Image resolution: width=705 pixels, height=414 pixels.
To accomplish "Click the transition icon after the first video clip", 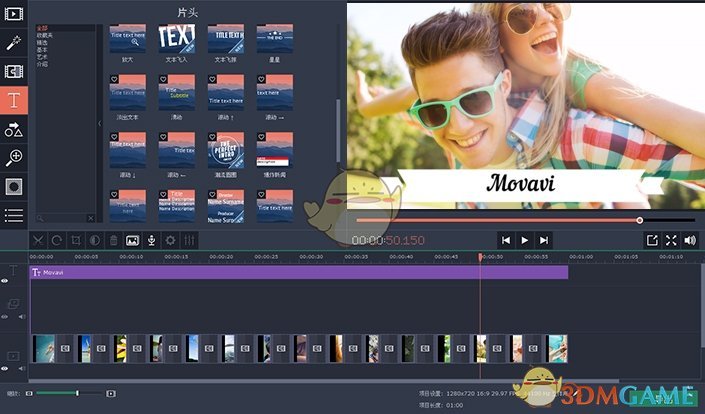I will (66, 348).
